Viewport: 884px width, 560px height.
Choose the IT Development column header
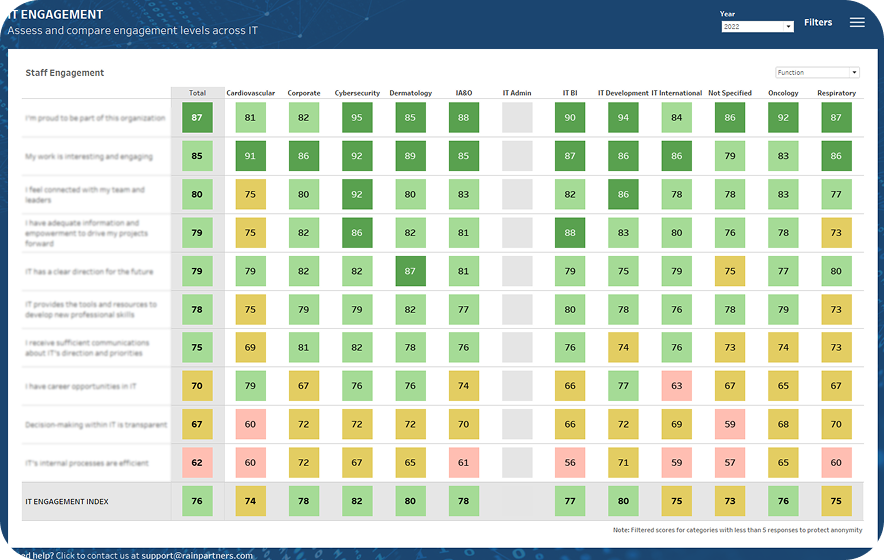(x=623, y=93)
